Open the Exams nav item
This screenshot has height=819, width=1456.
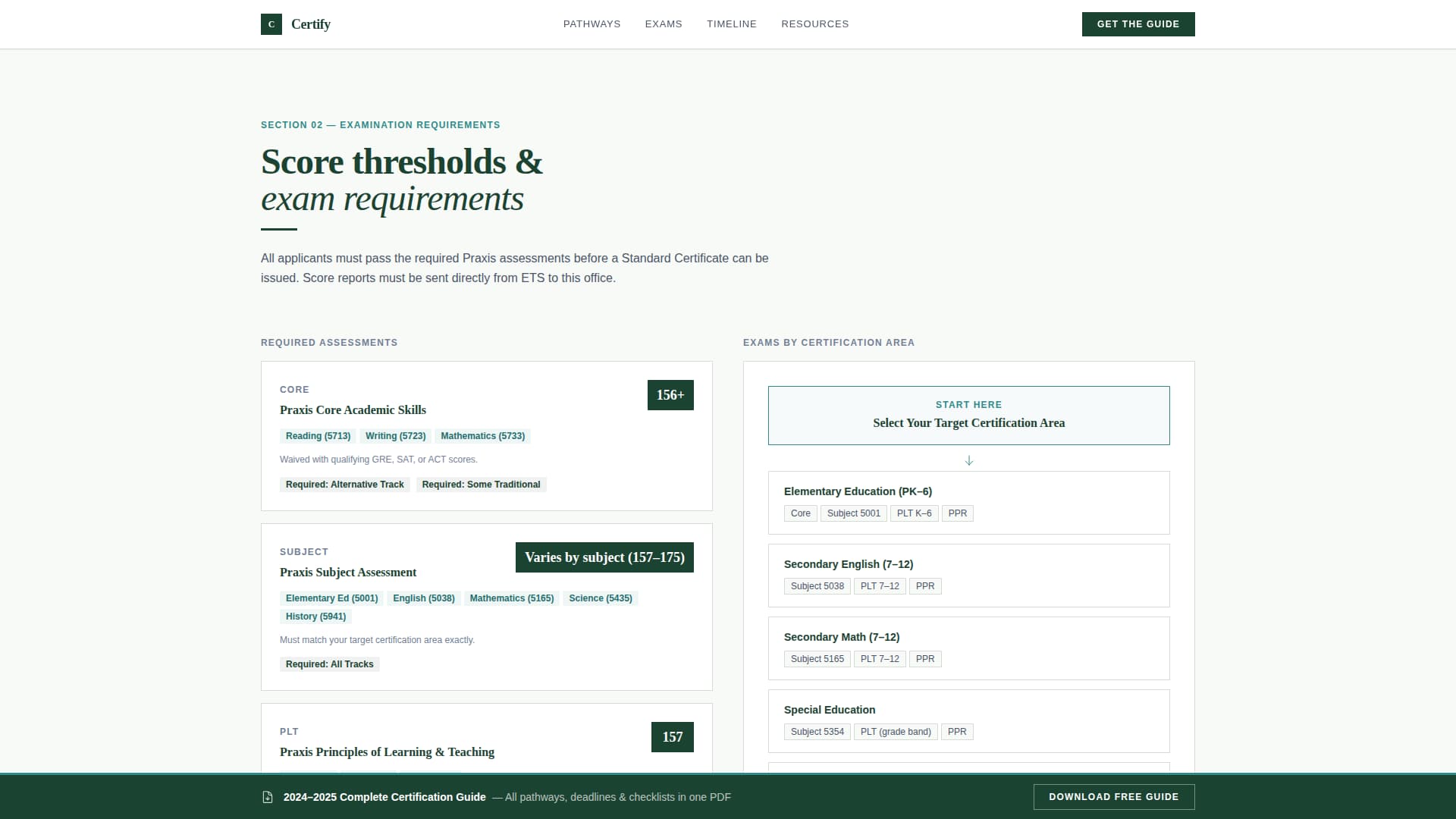pos(664,24)
